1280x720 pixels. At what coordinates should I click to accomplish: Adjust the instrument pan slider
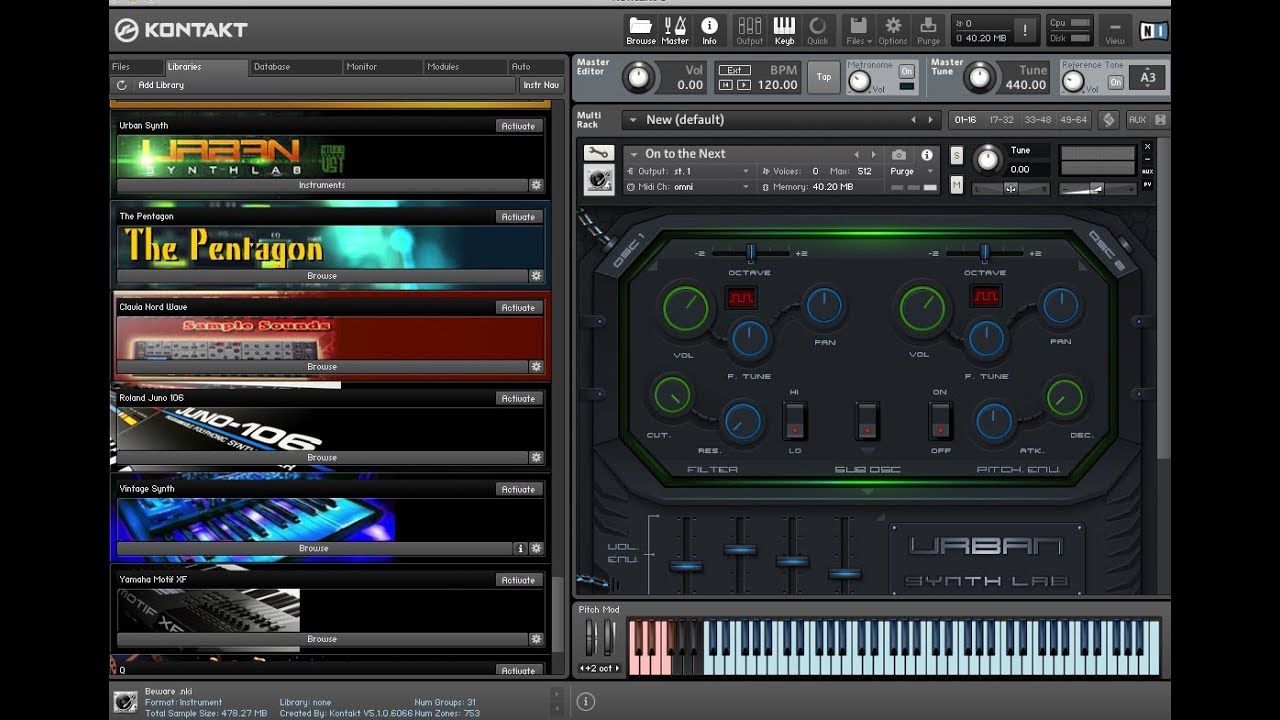(x=1010, y=188)
